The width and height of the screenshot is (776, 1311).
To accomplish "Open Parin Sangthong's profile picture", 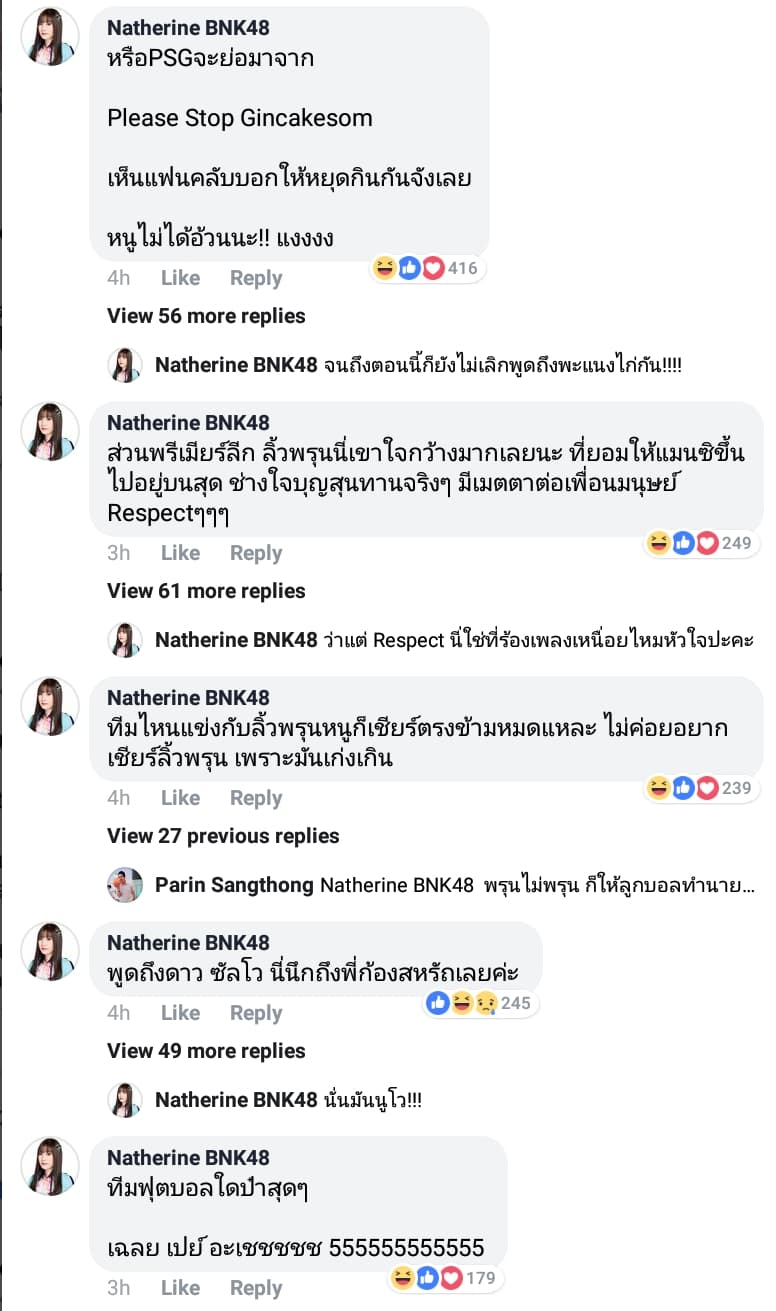I will pyautogui.click(x=125, y=885).
